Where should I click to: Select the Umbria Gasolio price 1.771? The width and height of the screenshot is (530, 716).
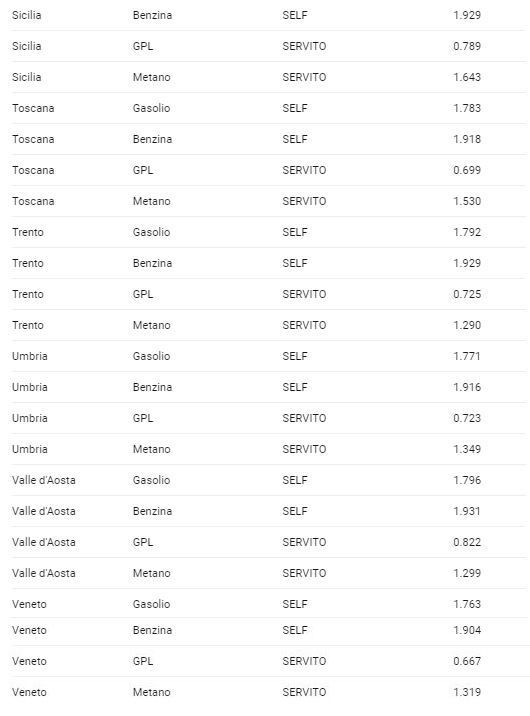467,356
